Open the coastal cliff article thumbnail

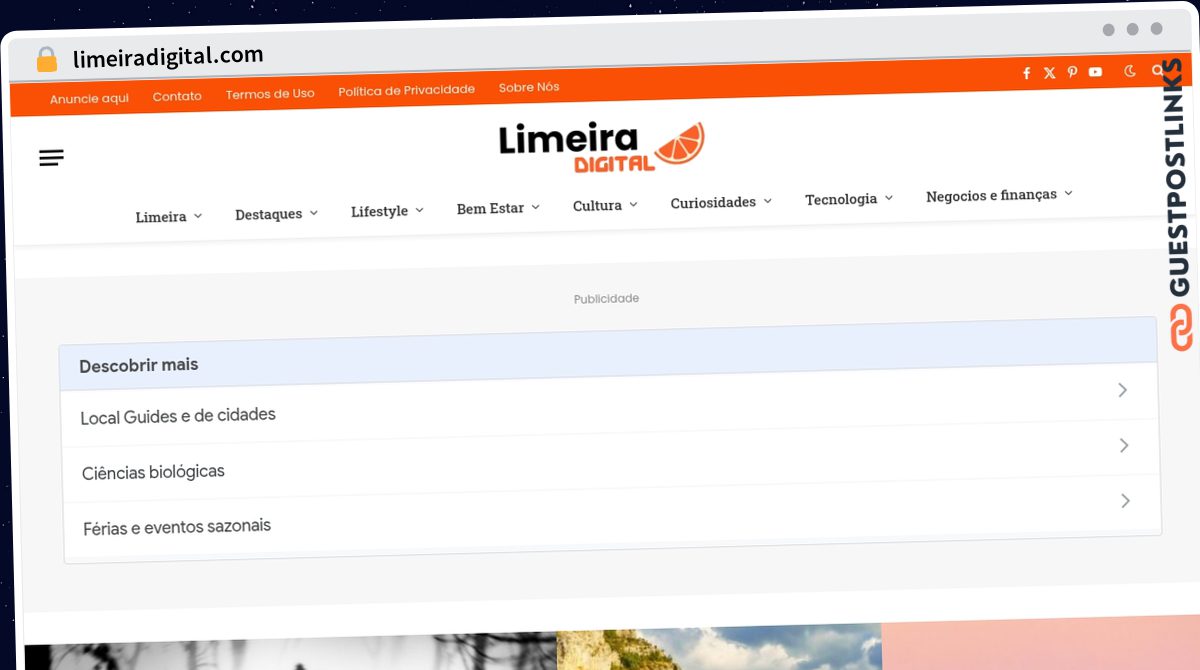719,647
